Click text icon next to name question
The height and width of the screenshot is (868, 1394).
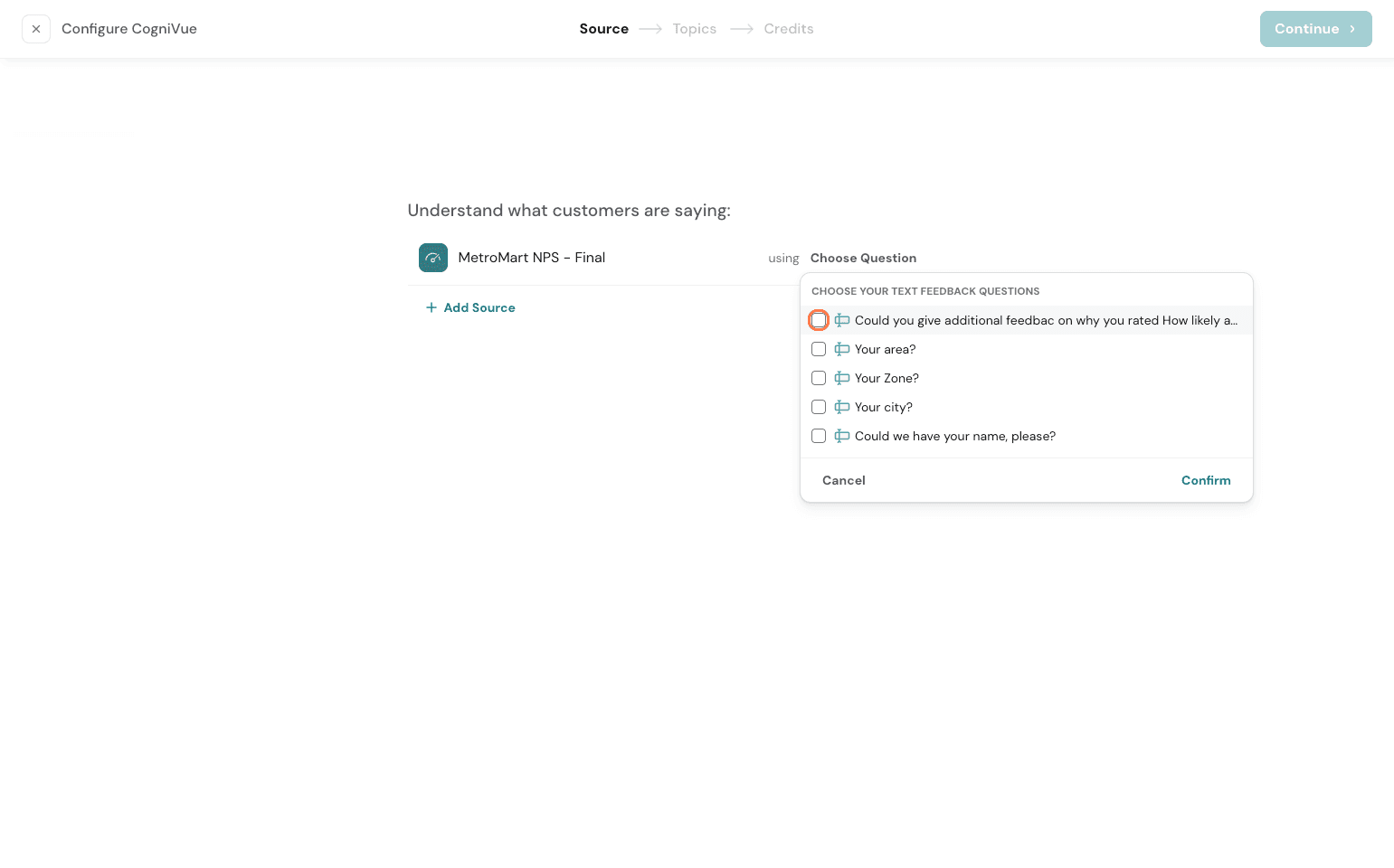842,436
